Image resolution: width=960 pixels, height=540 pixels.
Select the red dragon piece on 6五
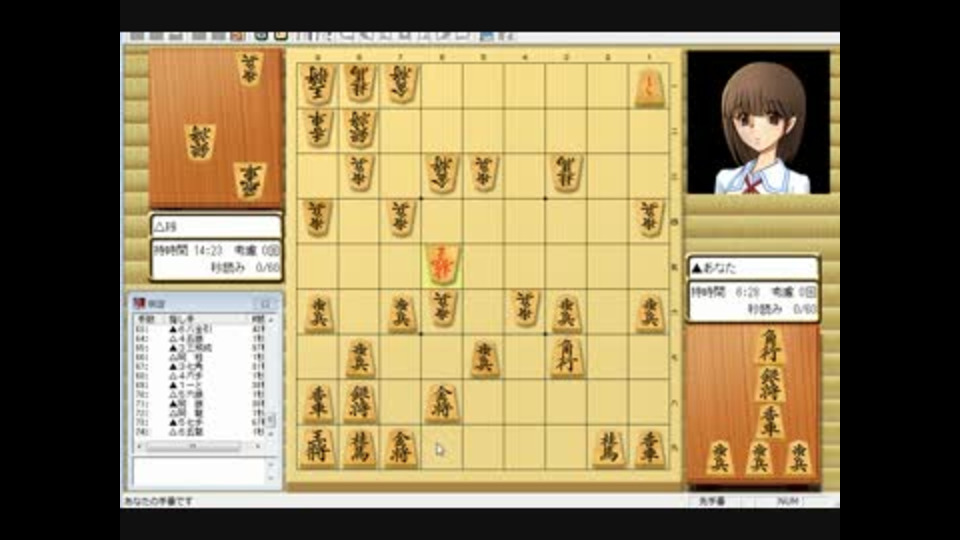click(x=441, y=264)
